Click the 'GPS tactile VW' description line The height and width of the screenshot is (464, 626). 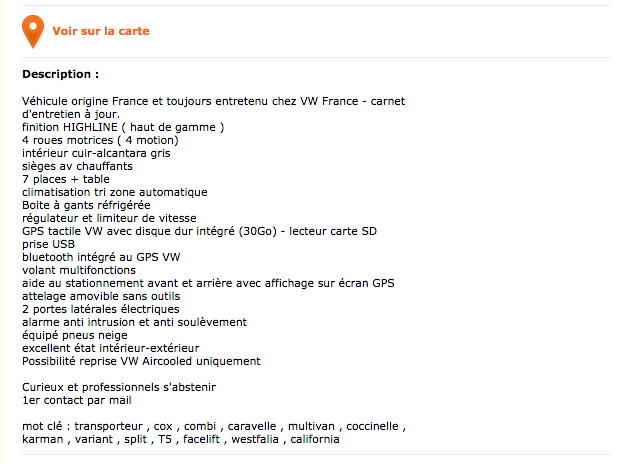point(200,231)
